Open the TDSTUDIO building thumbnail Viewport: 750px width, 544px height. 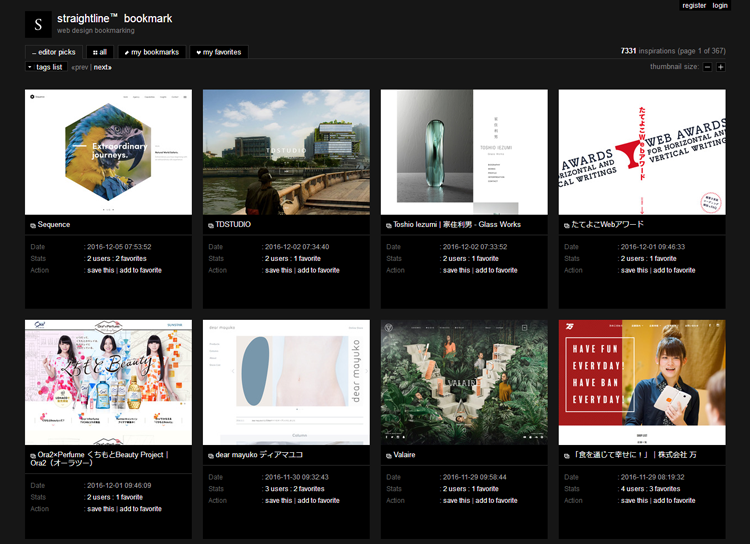[x=286, y=152]
